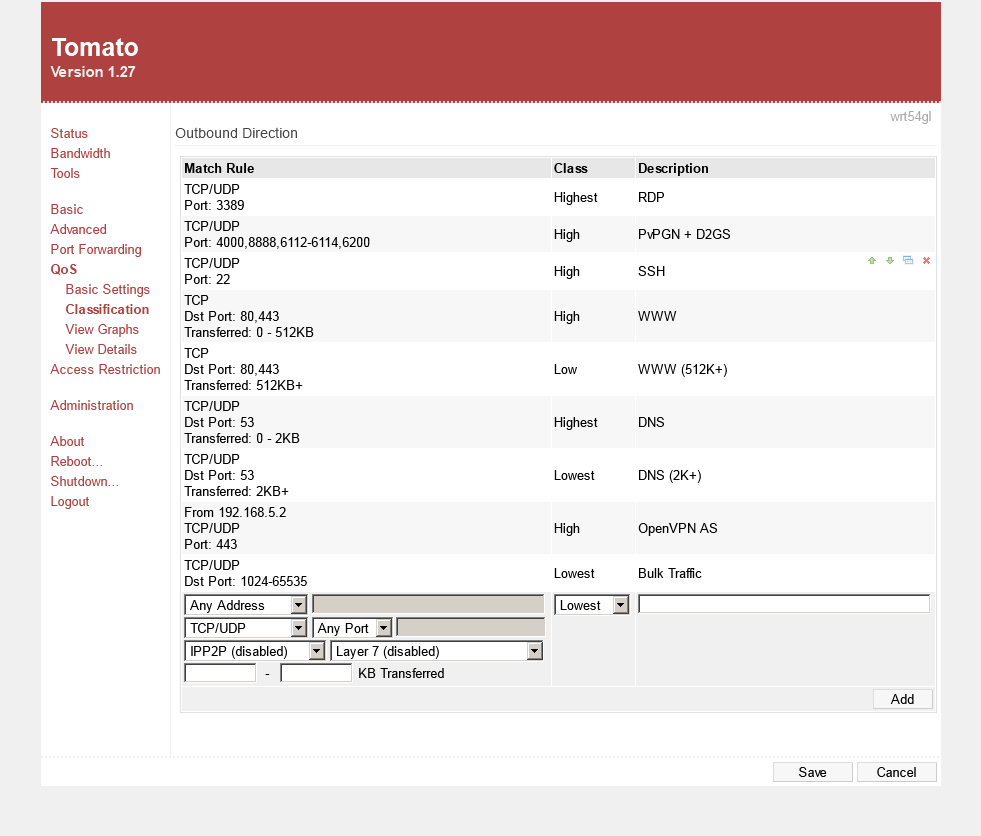Open the Any Address dropdown
The height and width of the screenshot is (836, 981).
pyautogui.click(x=246, y=605)
